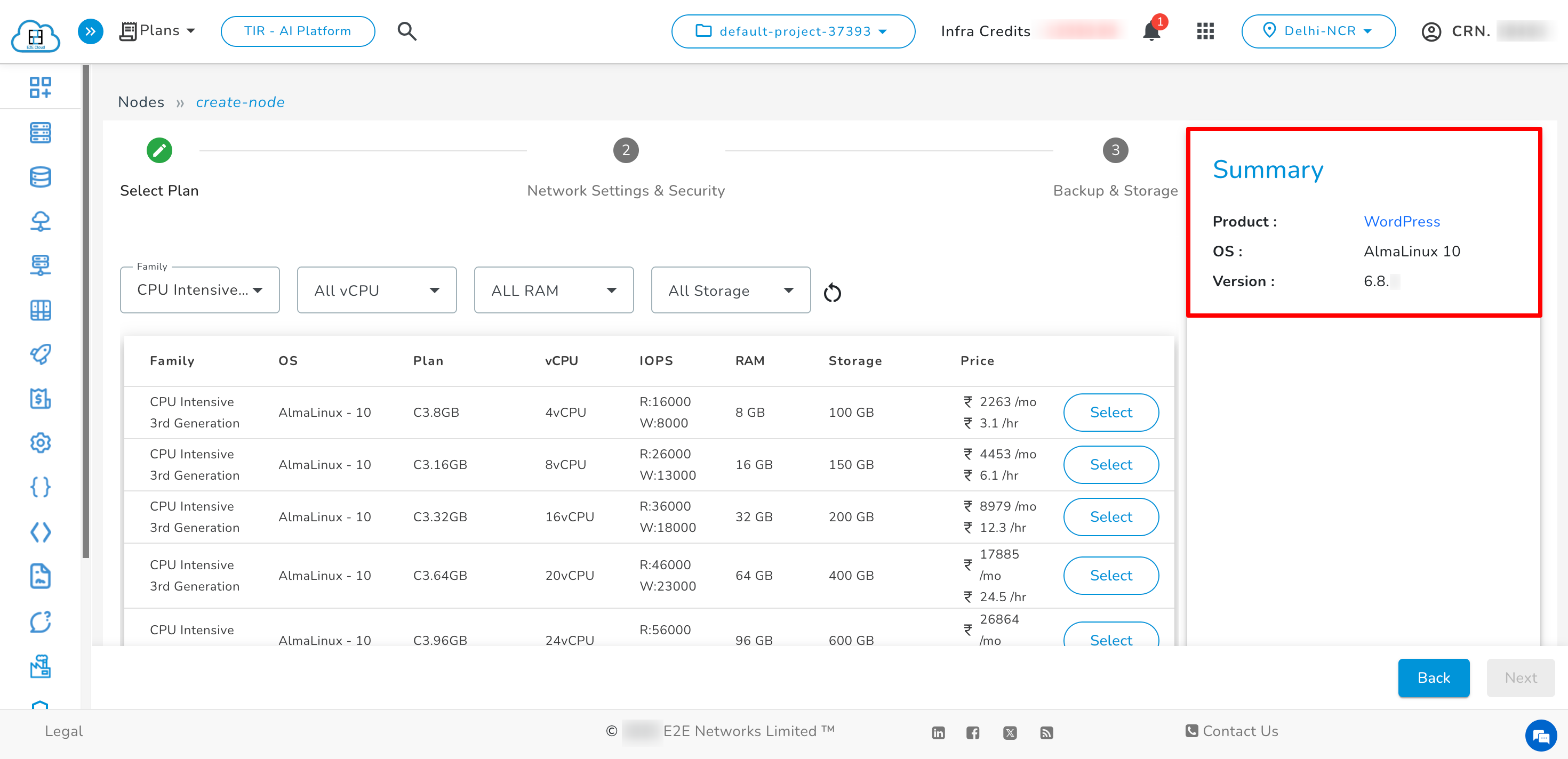The width and height of the screenshot is (1568, 759).
Task: Expand sidebar with double-arrow icon
Action: (90, 31)
